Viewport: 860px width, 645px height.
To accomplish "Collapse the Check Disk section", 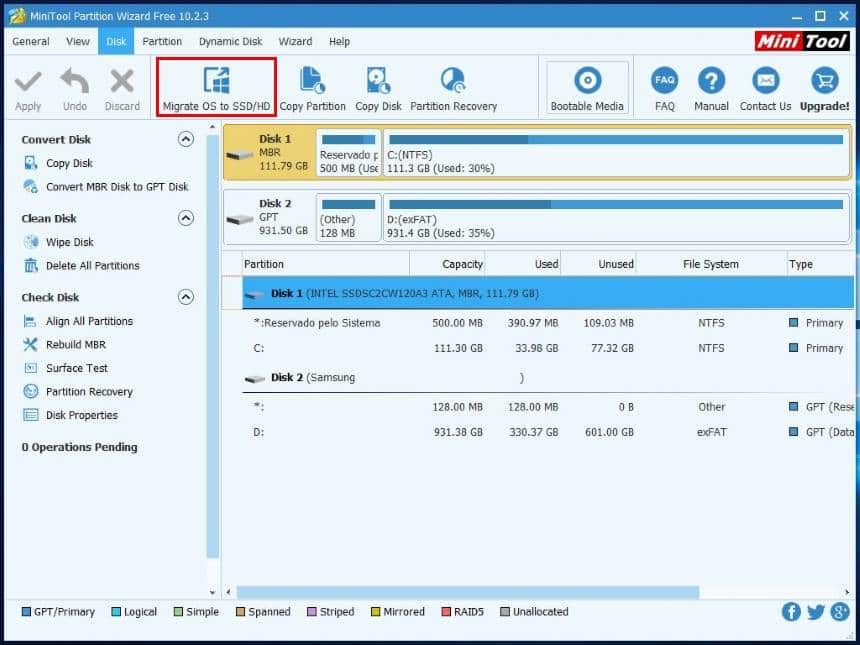I will [185, 297].
